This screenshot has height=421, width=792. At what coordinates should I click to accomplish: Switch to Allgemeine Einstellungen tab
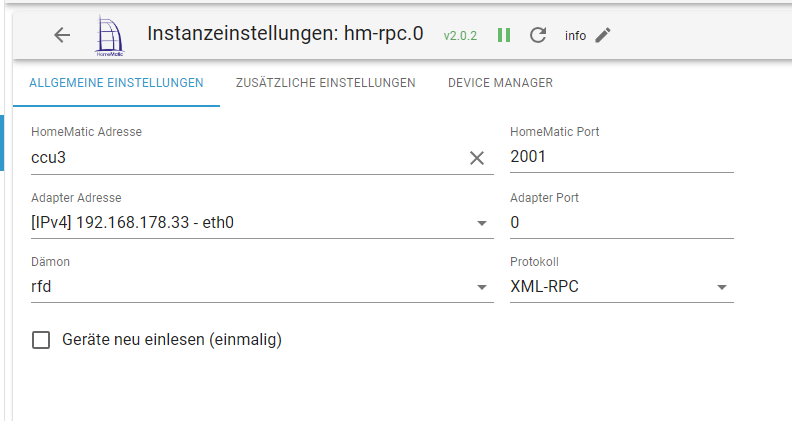[x=116, y=83]
